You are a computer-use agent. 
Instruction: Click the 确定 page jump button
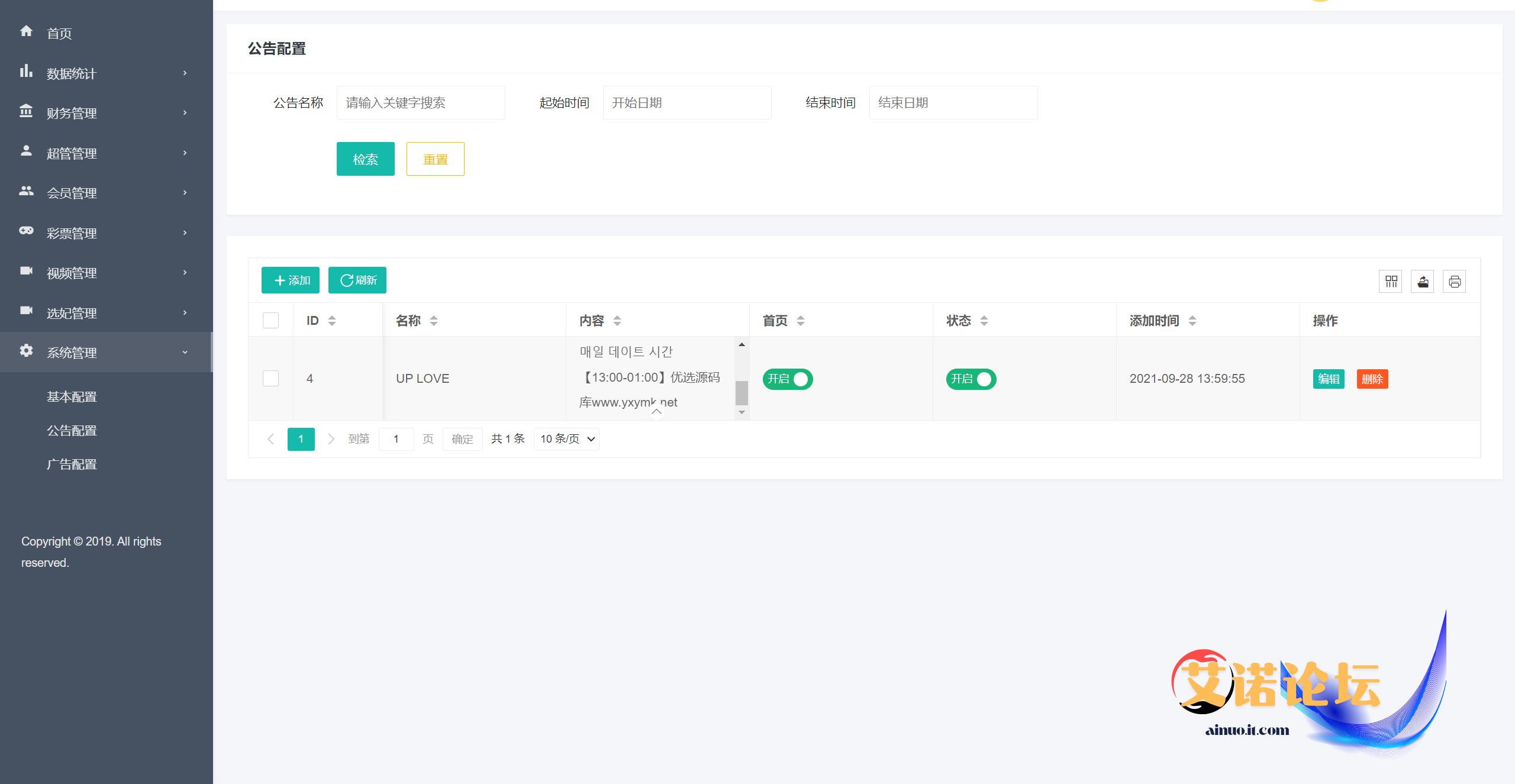(x=463, y=439)
